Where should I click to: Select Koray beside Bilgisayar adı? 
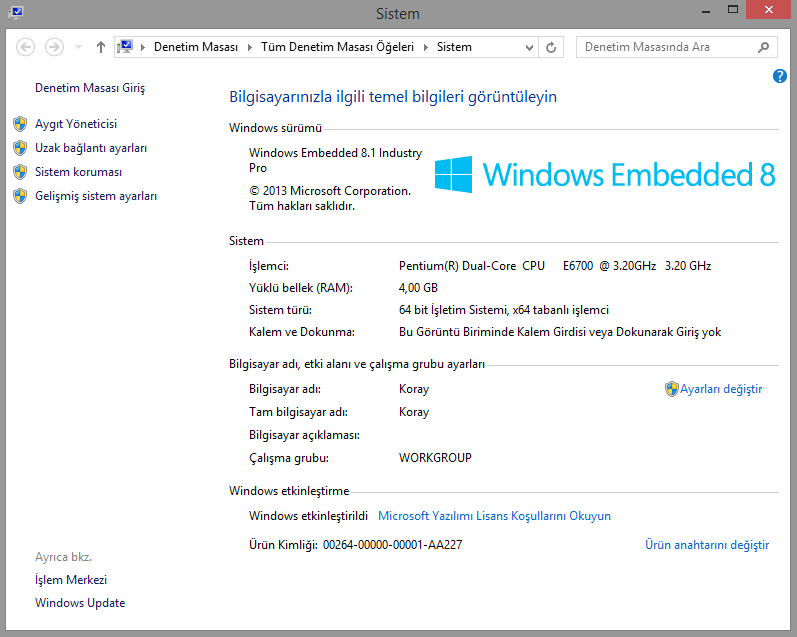414,389
